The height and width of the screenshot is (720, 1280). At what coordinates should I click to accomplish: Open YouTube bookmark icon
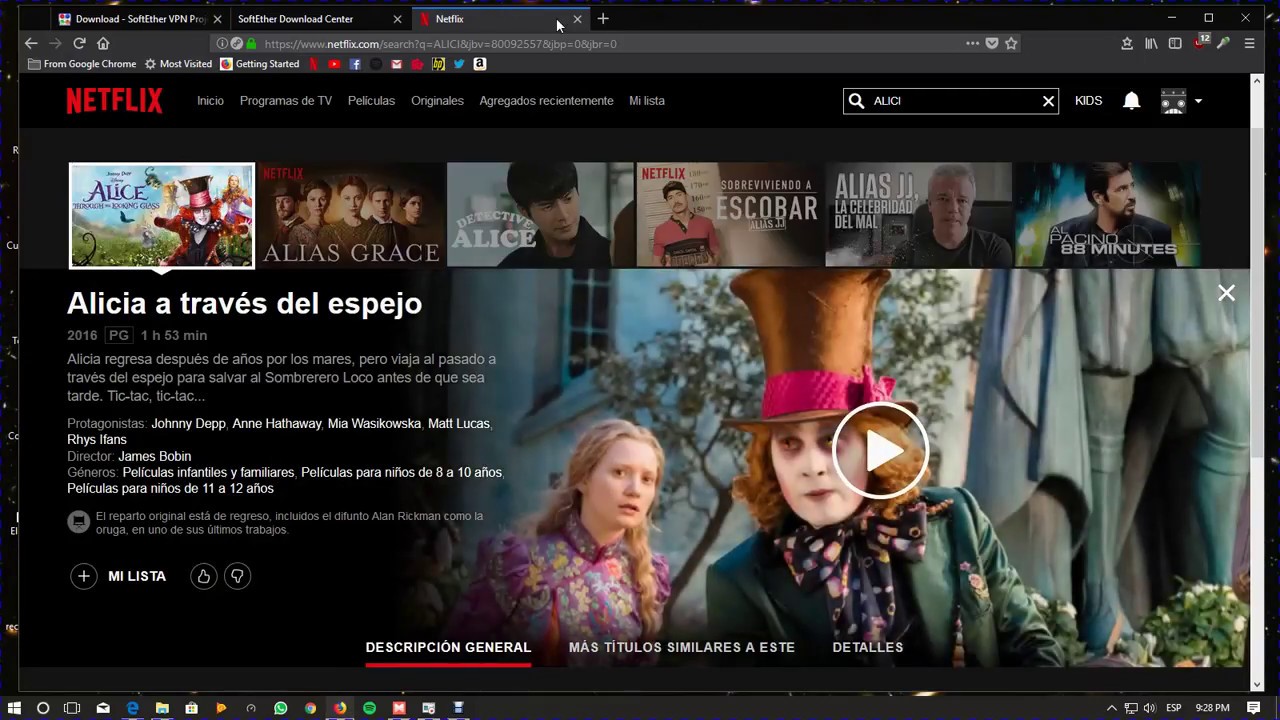tap(334, 64)
